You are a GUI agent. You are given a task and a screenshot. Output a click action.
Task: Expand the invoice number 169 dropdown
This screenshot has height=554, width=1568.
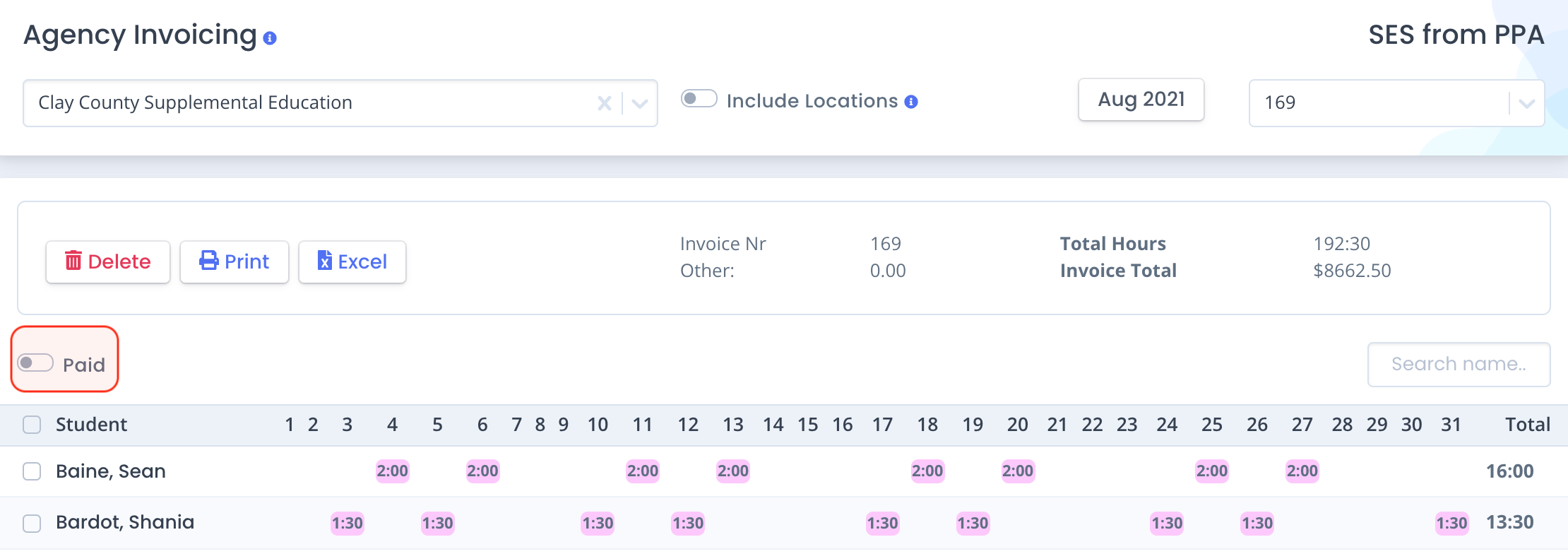1526,104
